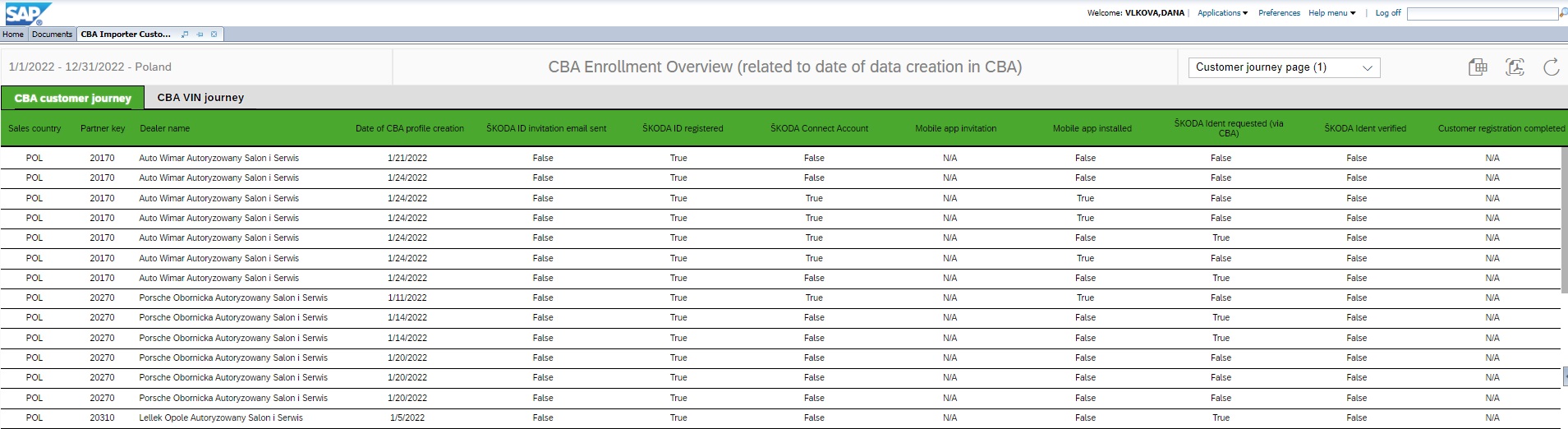Refresh the report data
The image size is (1568, 429).
[1551, 67]
